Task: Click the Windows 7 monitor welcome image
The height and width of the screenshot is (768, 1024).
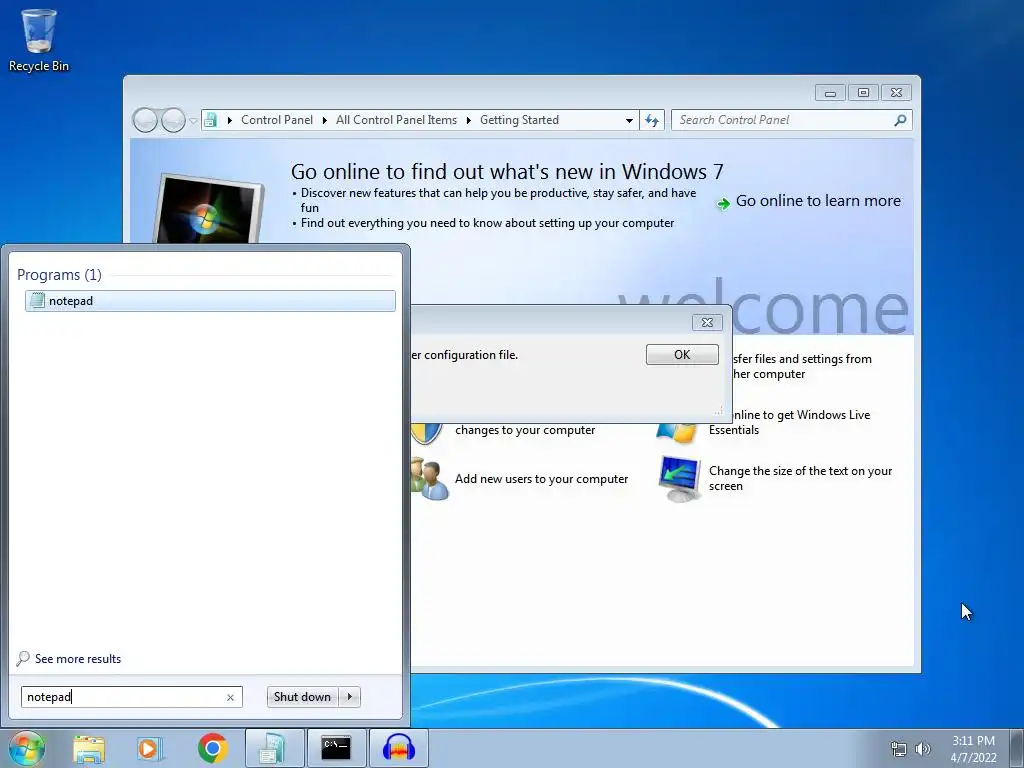Action: (208, 210)
